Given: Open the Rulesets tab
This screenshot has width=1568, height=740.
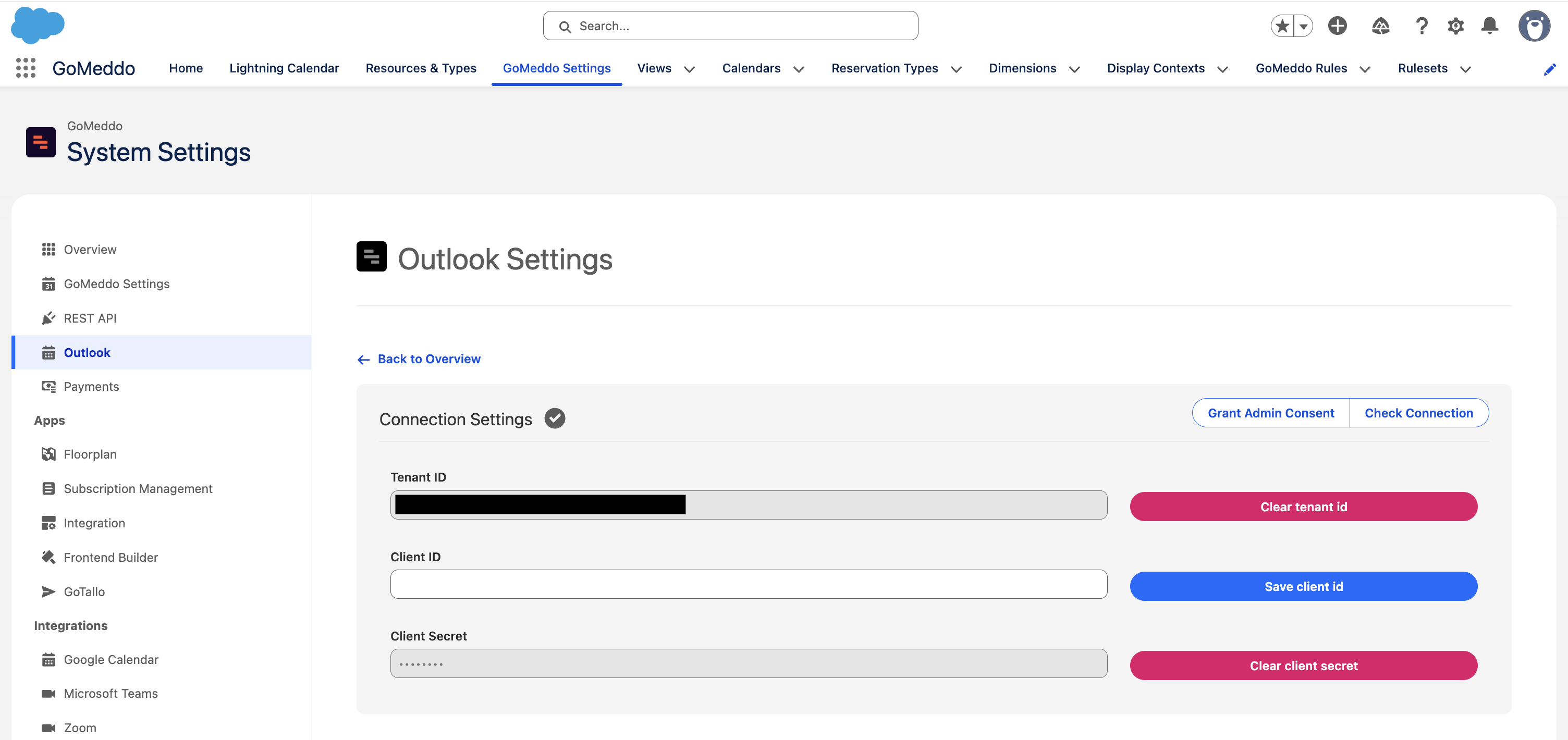Looking at the screenshot, I should (x=1423, y=68).
